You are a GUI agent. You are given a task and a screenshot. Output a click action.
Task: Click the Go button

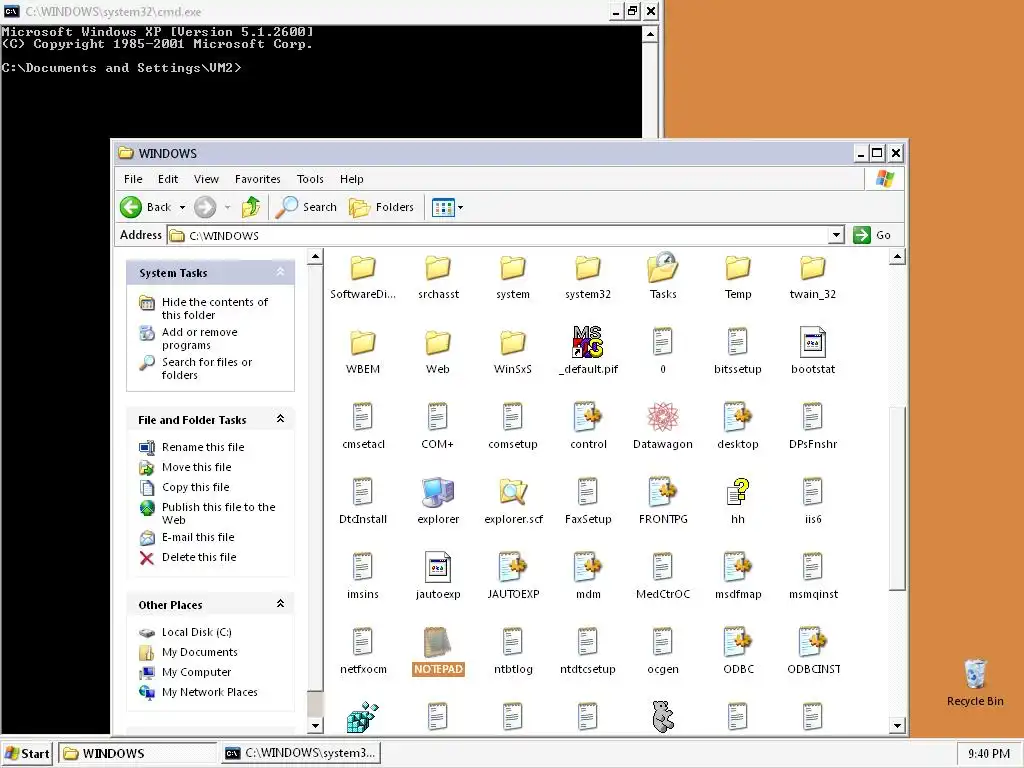click(872, 235)
